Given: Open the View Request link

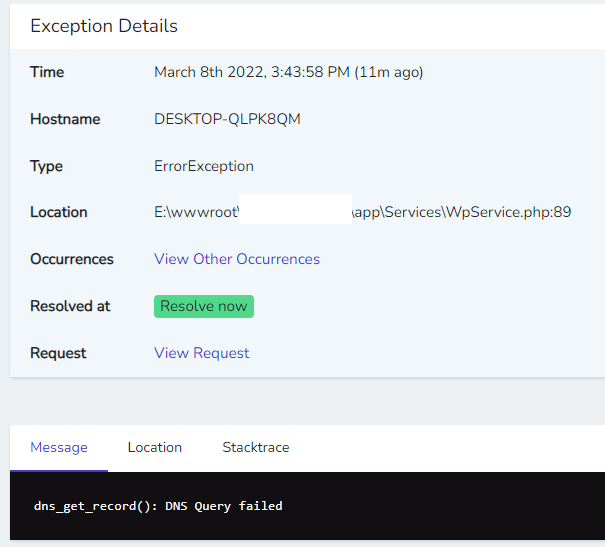Looking at the screenshot, I should click(202, 353).
